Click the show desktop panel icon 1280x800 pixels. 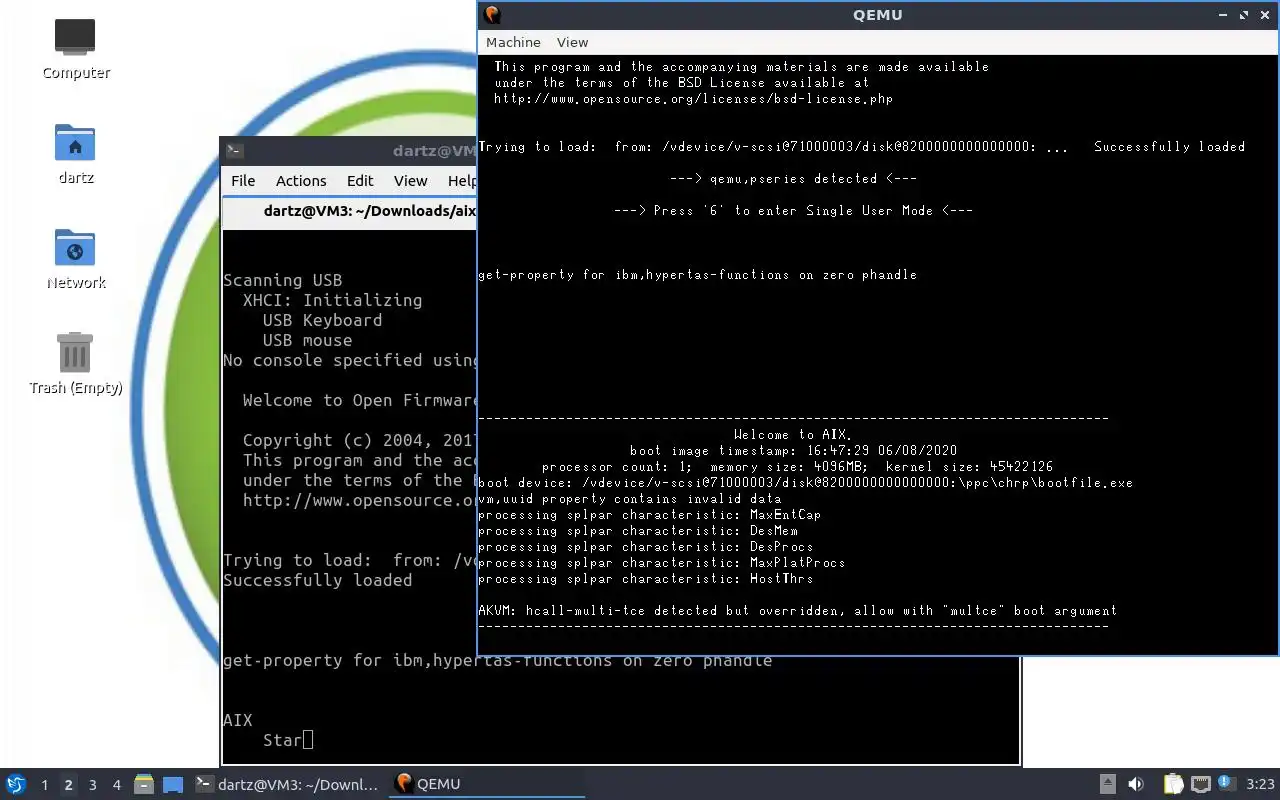click(172, 784)
